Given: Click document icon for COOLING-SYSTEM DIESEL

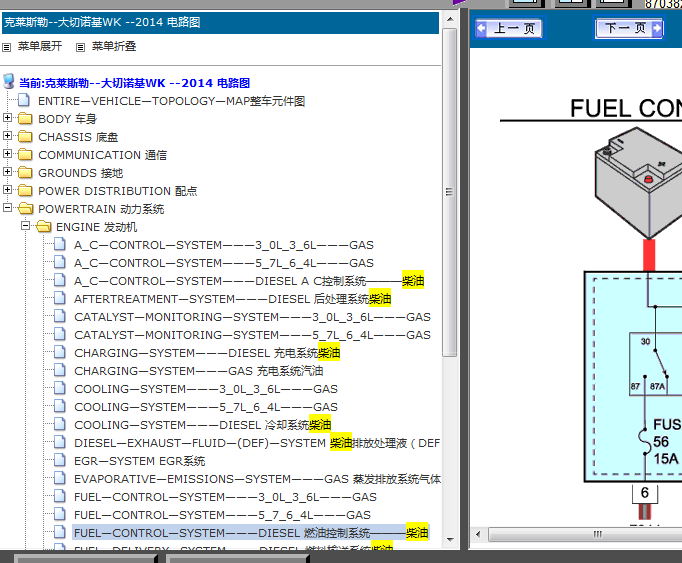Looking at the screenshot, I should point(60,424).
